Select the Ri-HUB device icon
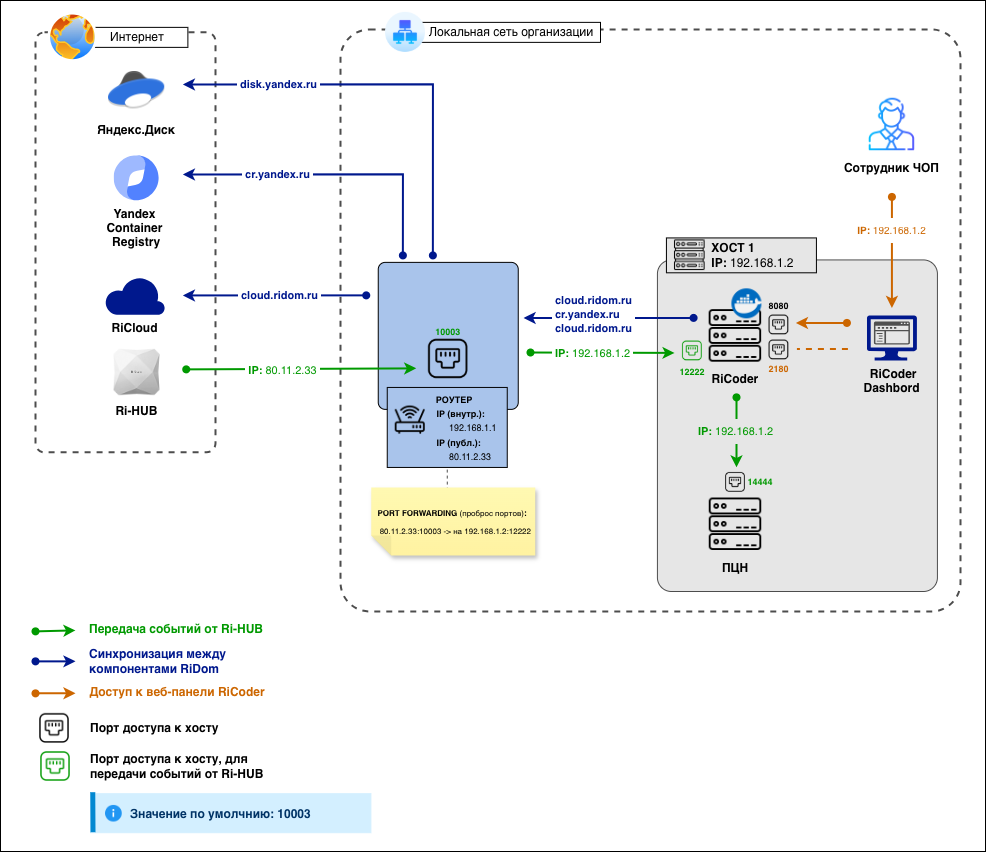The height and width of the screenshot is (852, 987). coord(134,371)
